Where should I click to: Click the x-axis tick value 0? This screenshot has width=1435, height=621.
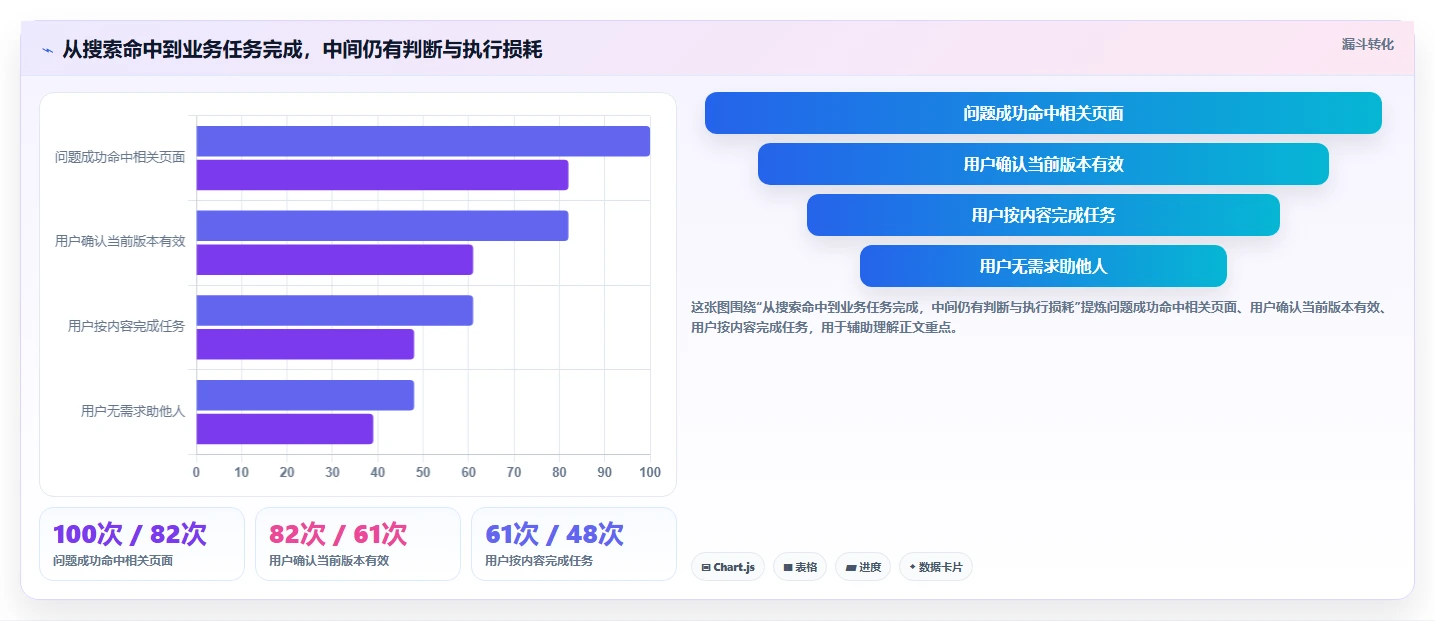(x=196, y=472)
